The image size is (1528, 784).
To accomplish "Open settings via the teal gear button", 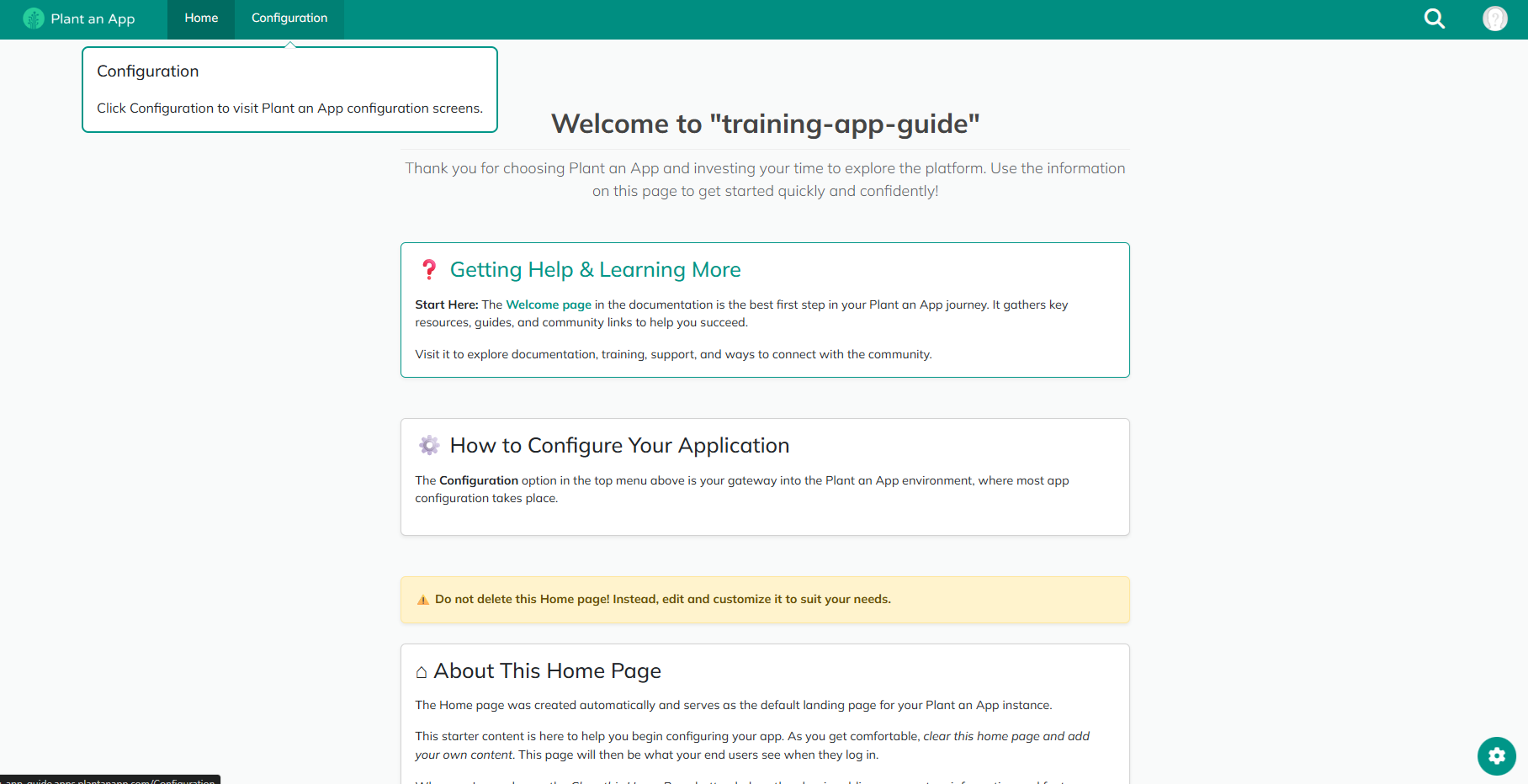I will point(1497,756).
